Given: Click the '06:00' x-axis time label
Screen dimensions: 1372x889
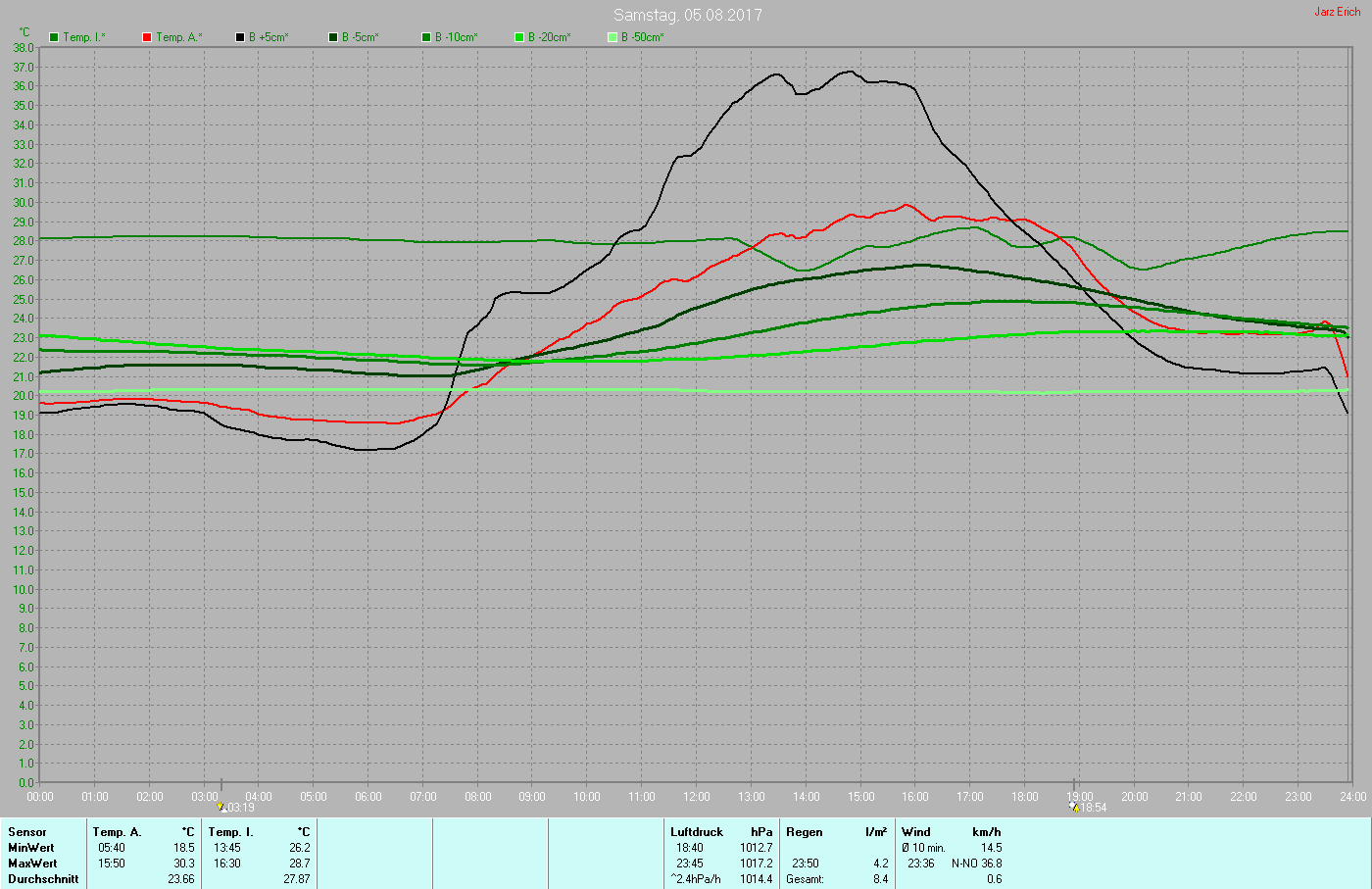Looking at the screenshot, I should pos(368,797).
